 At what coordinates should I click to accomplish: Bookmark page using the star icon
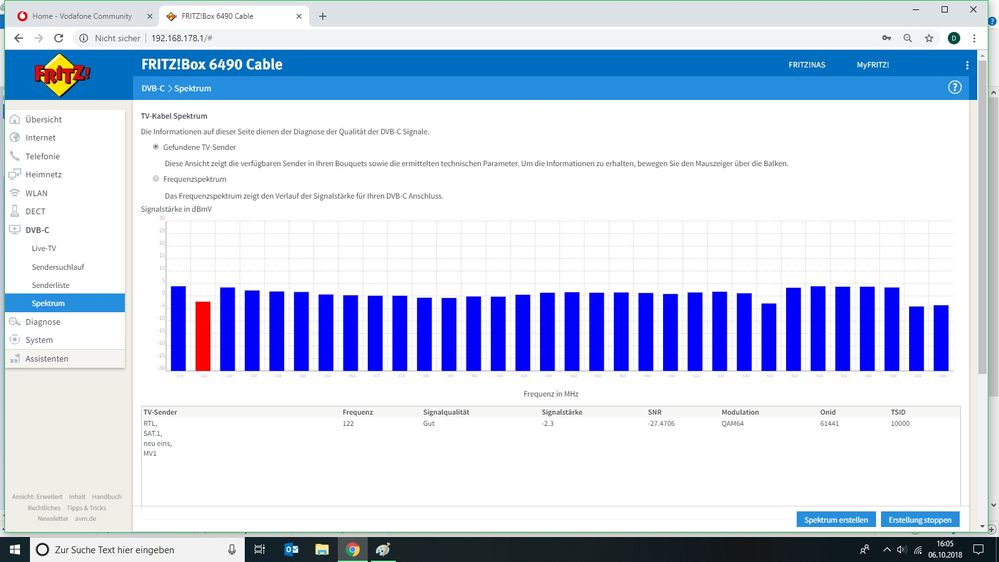click(x=929, y=38)
